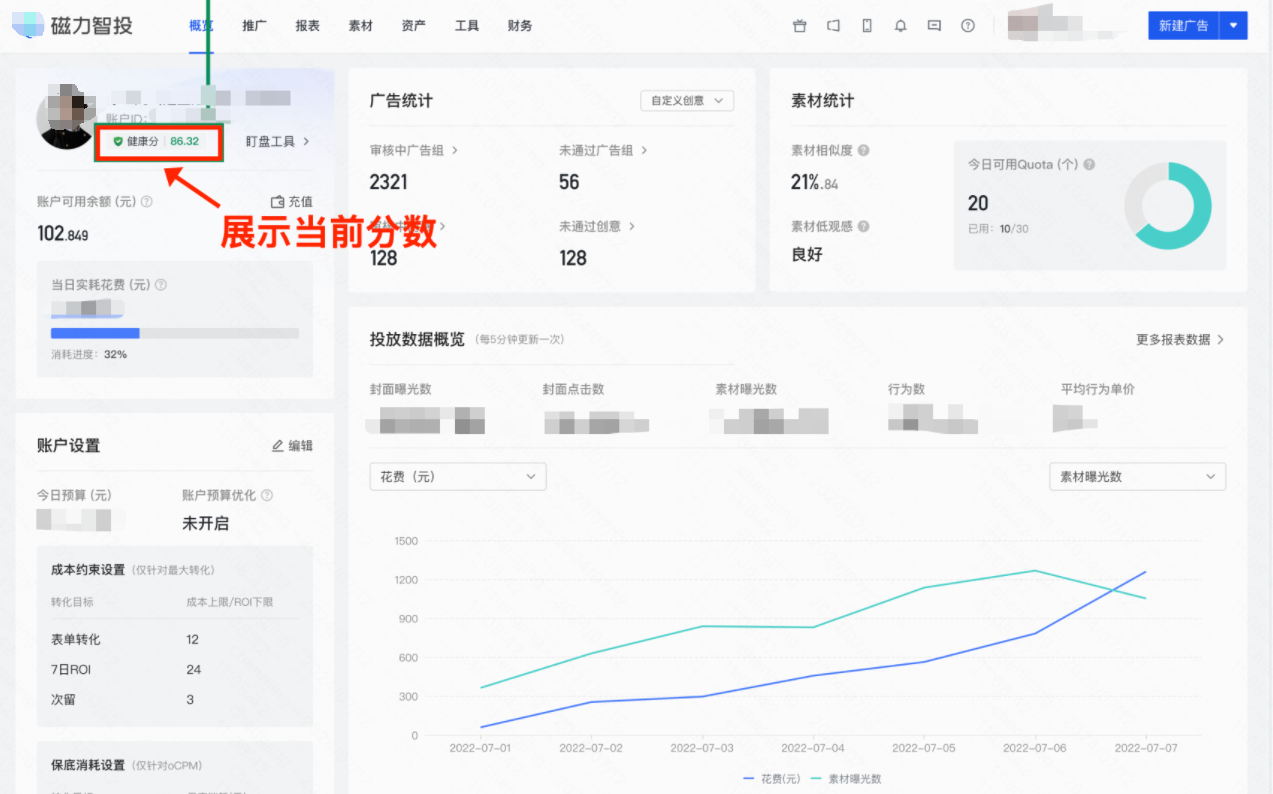Click the 保底消耗设置 heading

pos(88,765)
